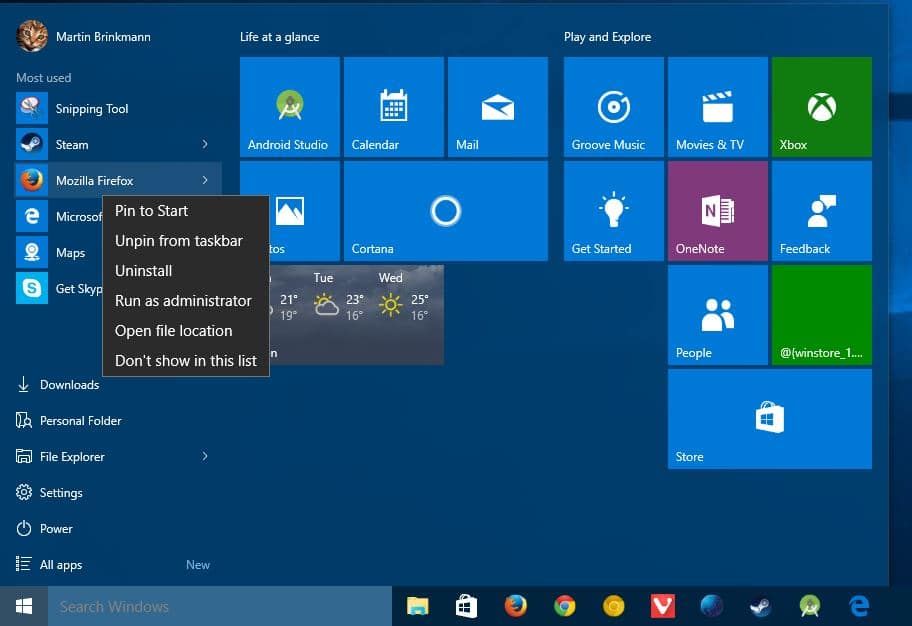Launch Vivaldi from the taskbar
This screenshot has height=626, width=912.
coord(662,606)
